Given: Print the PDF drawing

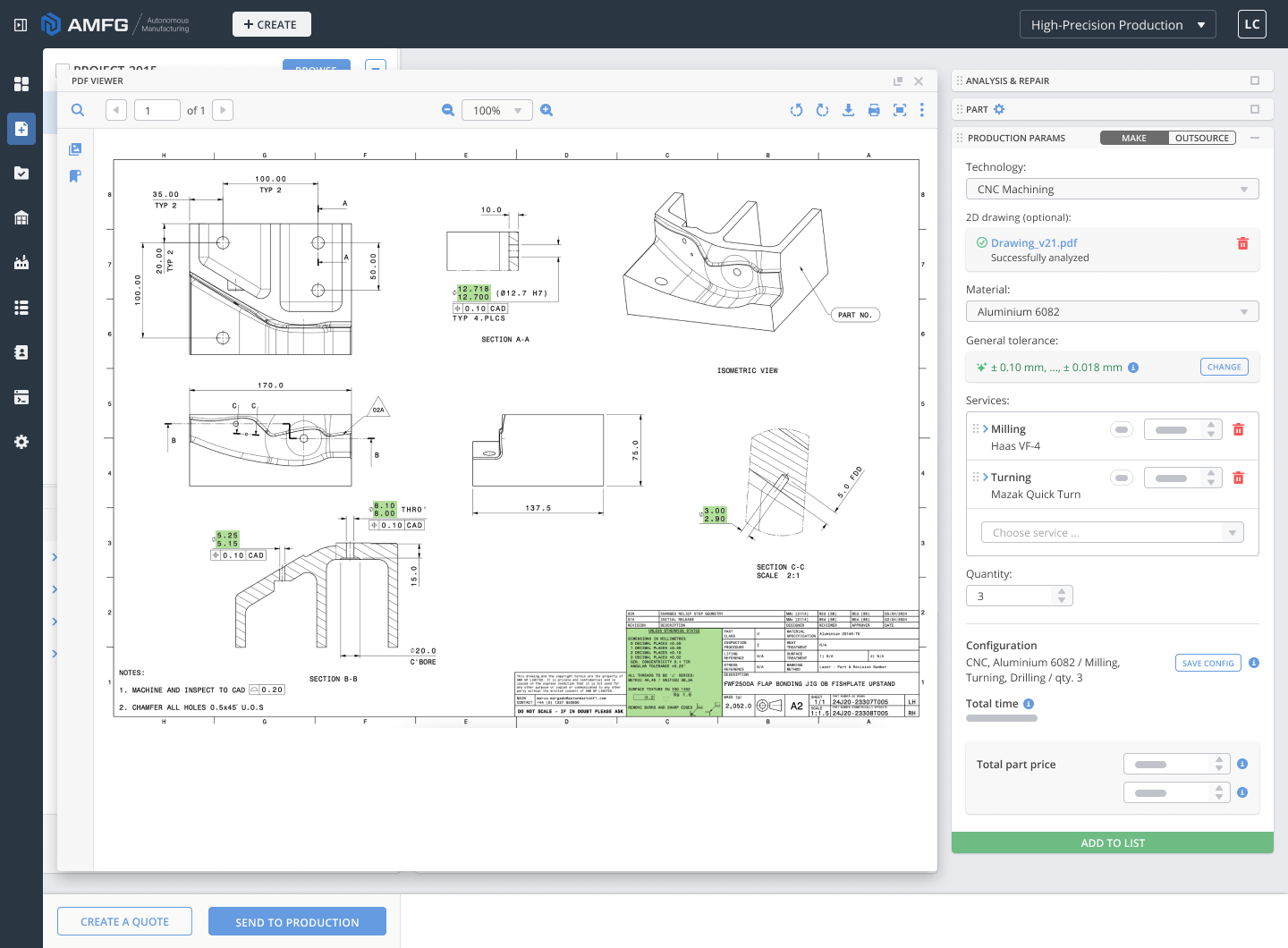Looking at the screenshot, I should (874, 110).
